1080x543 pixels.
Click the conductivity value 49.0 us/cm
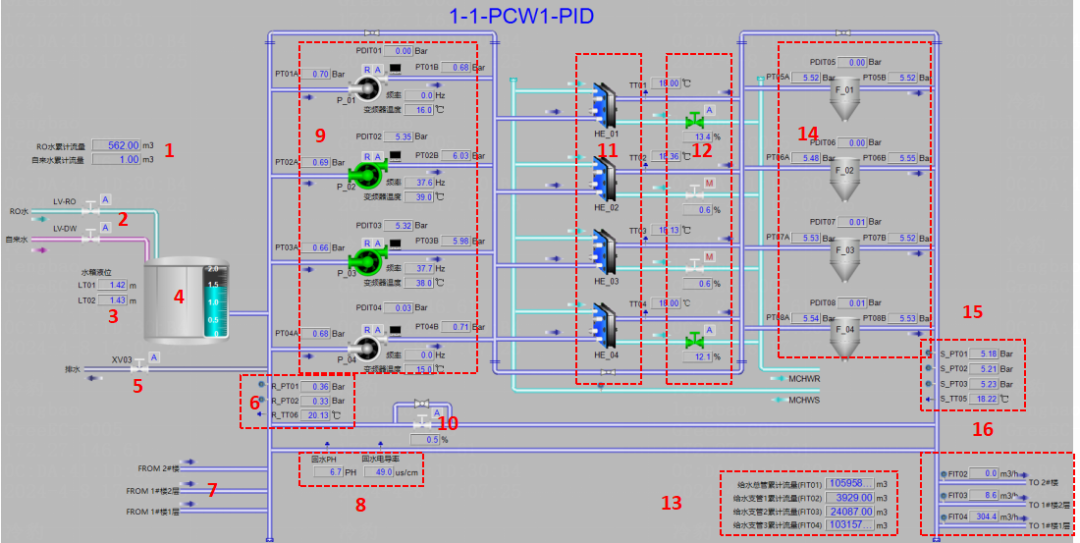tap(378, 472)
